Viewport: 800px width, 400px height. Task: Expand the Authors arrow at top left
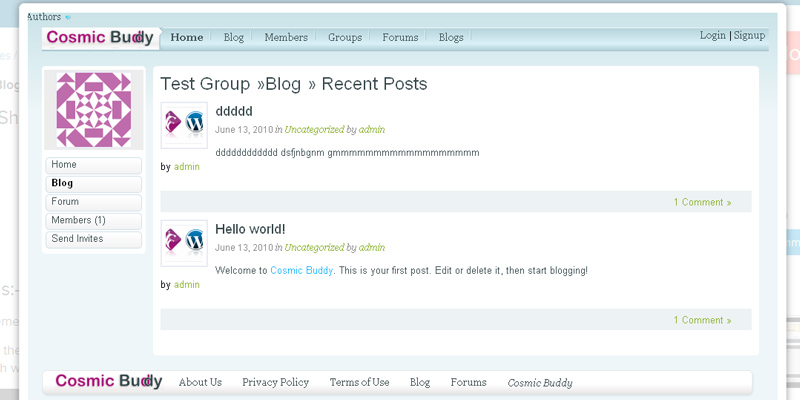(x=67, y=18)
